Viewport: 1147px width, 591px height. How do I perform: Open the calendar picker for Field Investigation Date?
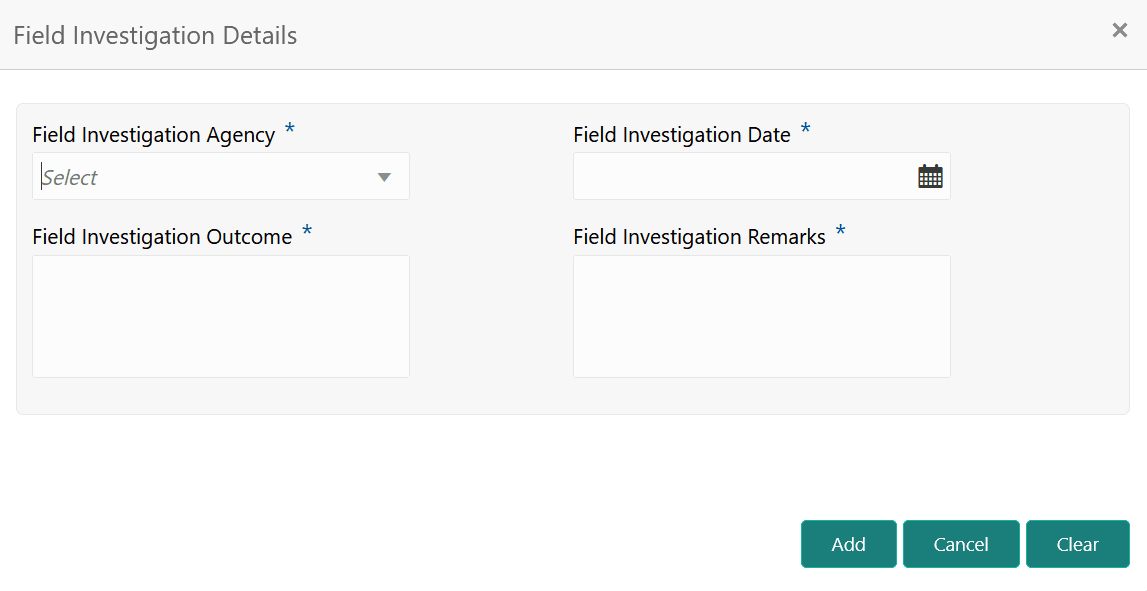point(930,175)
